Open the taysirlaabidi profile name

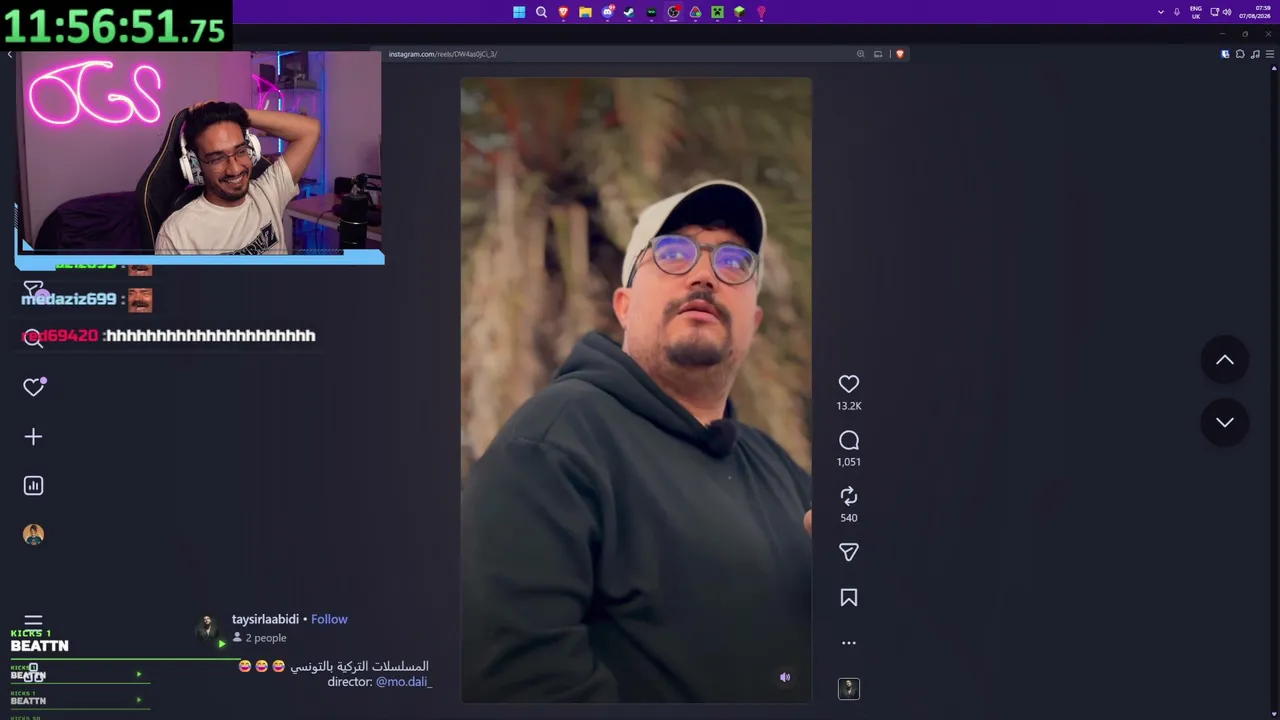(265, 619)
